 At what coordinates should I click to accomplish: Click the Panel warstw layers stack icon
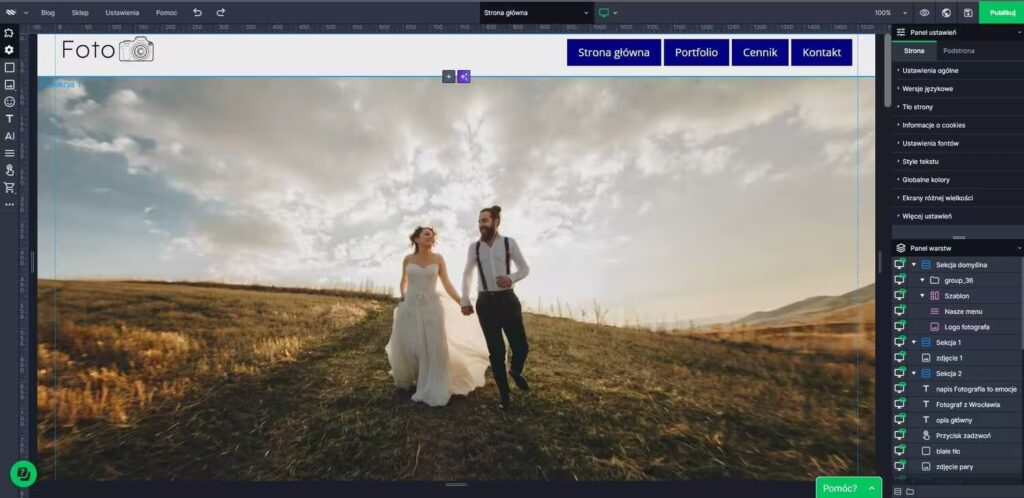[x=901, y=248]
